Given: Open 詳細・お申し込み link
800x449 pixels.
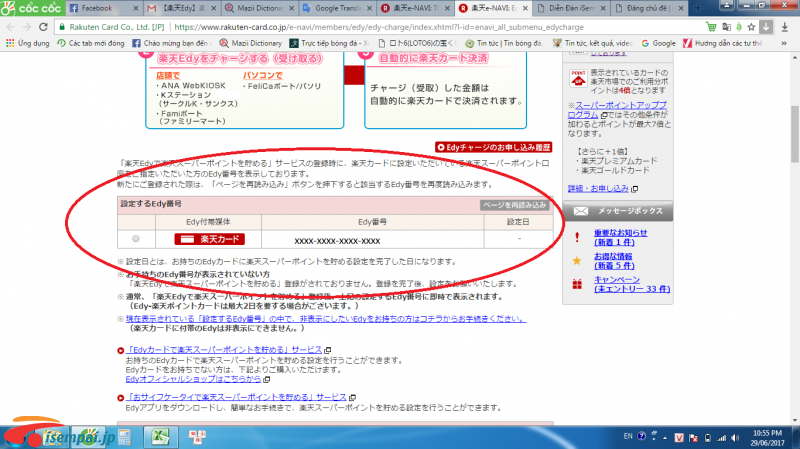Looking at the screenshot, I should [x=598, y=189].
